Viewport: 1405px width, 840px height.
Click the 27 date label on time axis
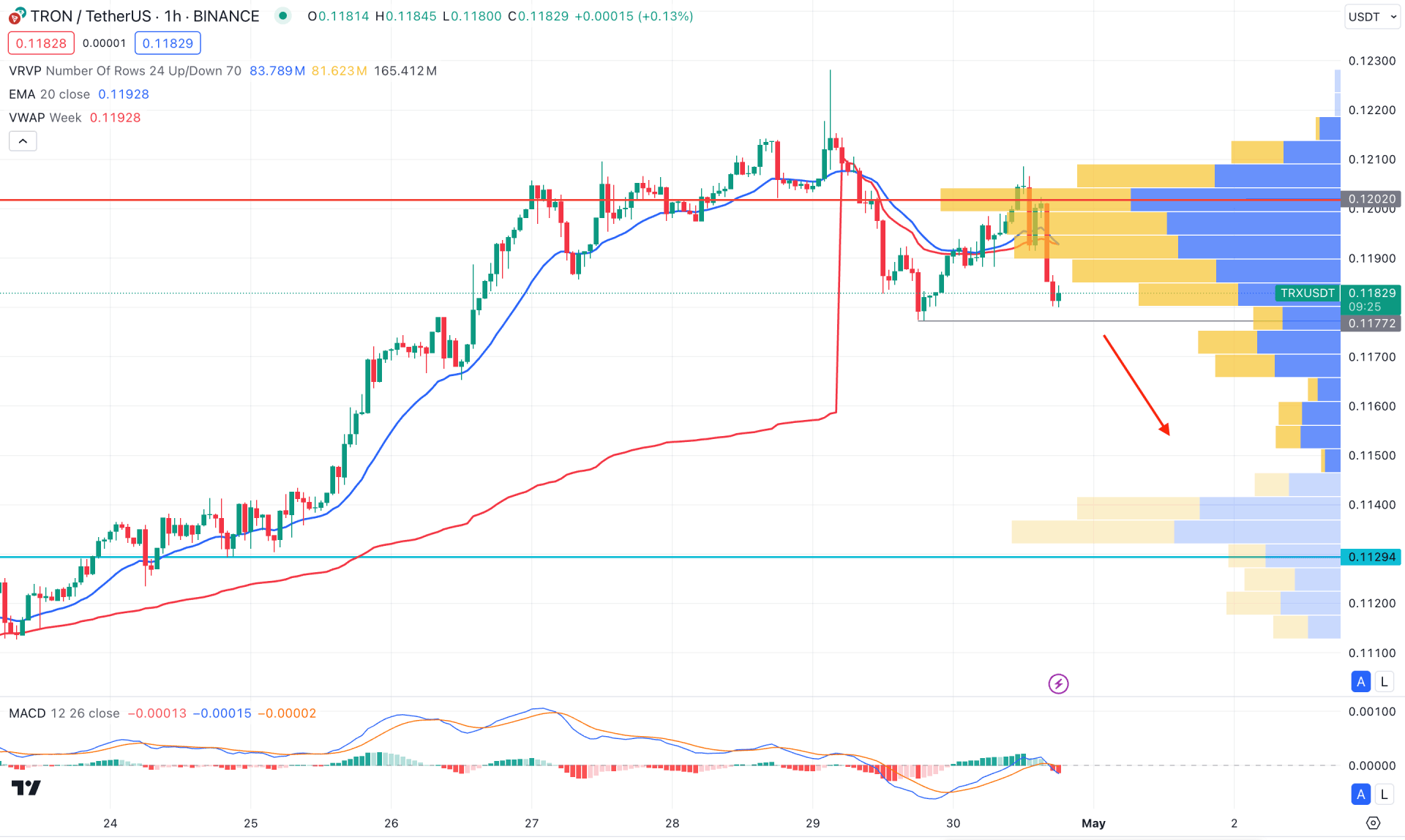(531, 823)
